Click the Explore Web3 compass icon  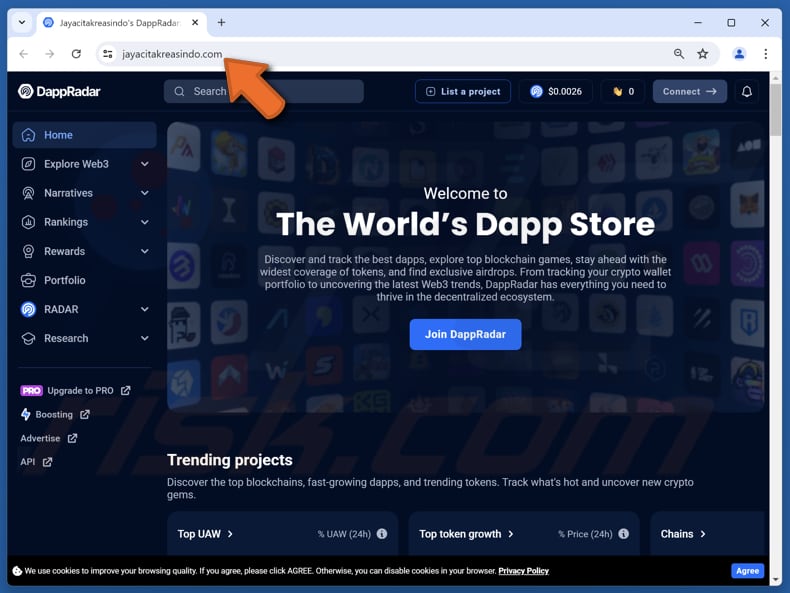tap(29, 164)
